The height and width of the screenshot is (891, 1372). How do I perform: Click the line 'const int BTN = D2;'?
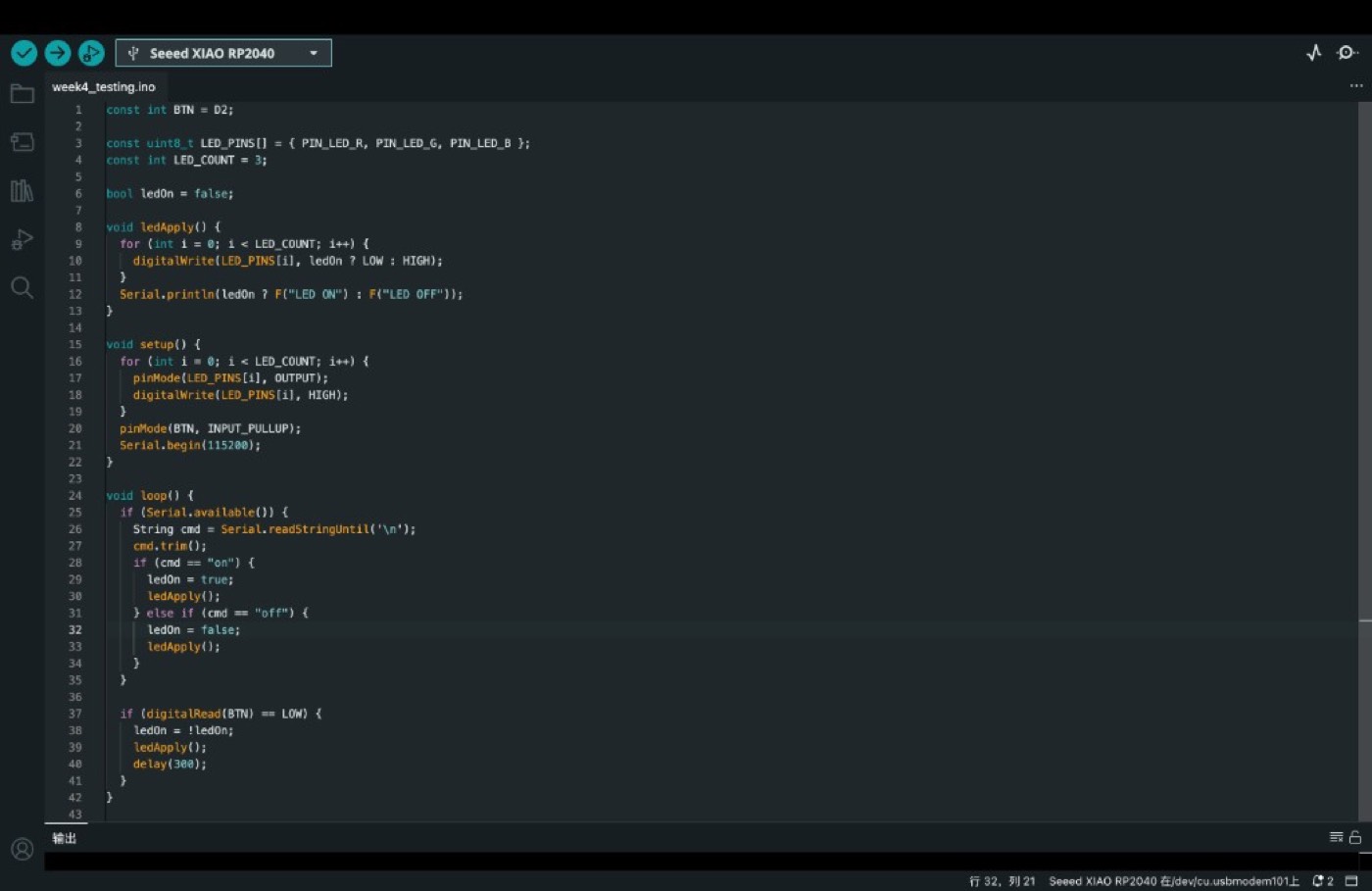click(170, 110)
